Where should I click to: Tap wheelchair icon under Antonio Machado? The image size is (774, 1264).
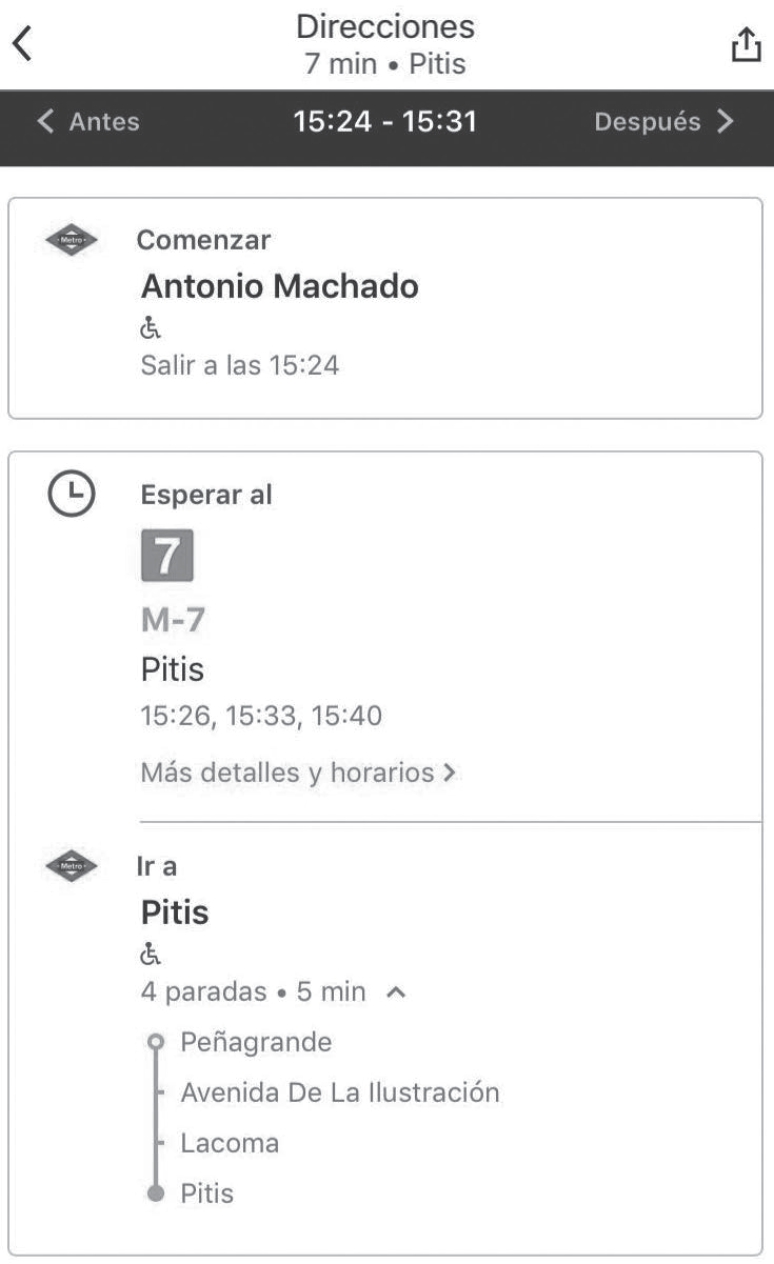point(148,329)
